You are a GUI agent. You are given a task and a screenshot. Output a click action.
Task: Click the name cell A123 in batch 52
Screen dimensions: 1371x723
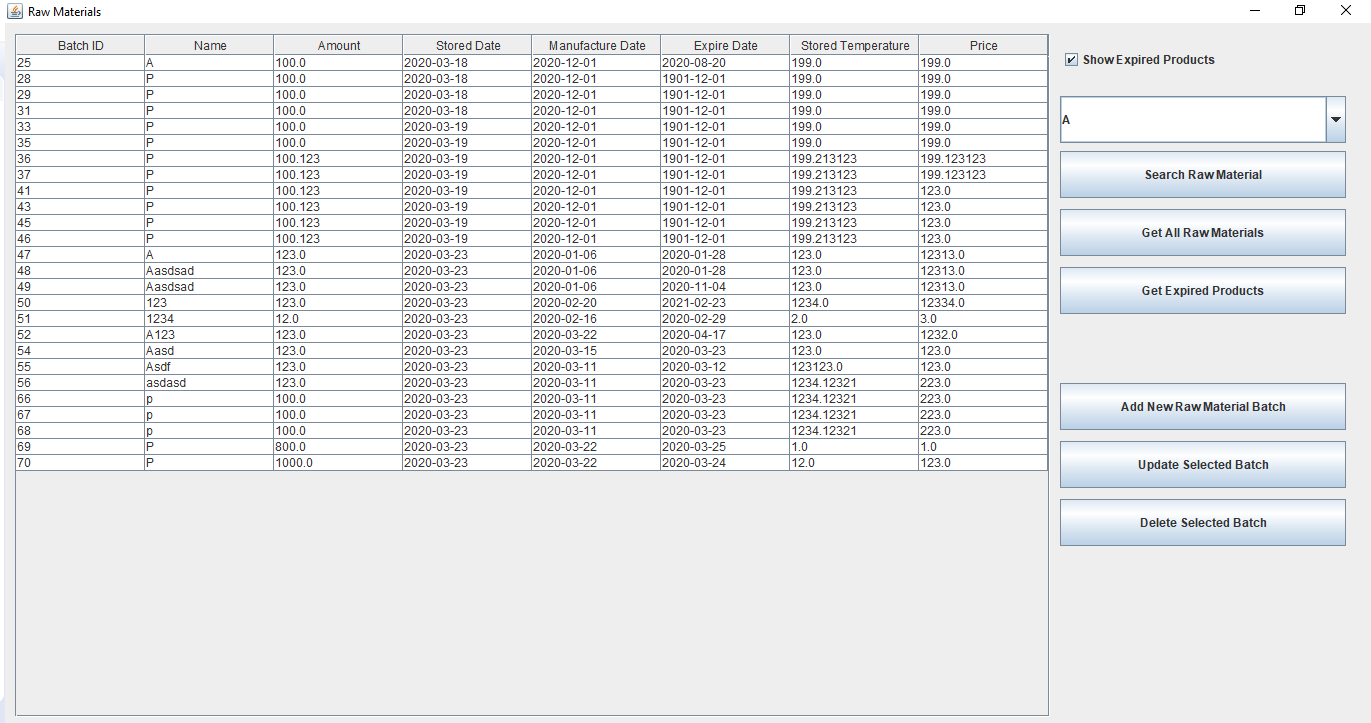click(210, 335)
